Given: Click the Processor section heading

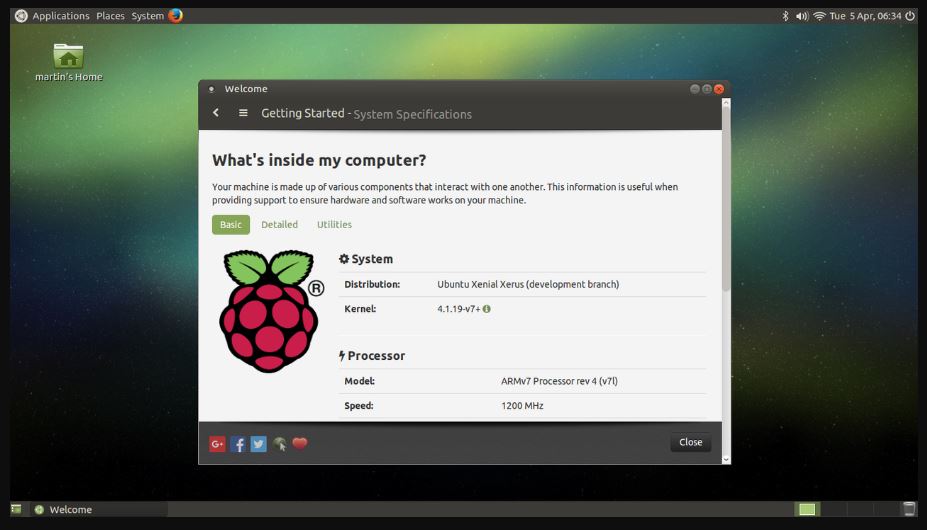Looking at the screenshot, I should coord(372,356).
